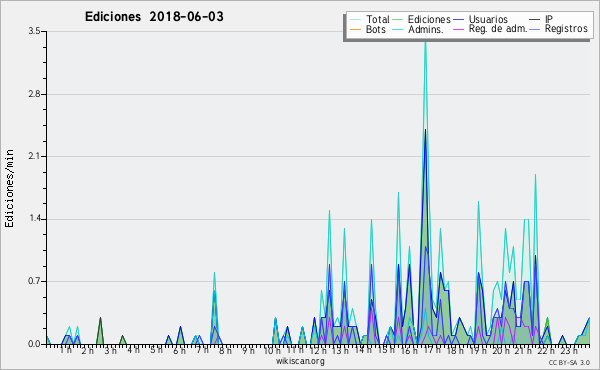Click the 1 h tick label on x-axis

click(x=66, y=350)
